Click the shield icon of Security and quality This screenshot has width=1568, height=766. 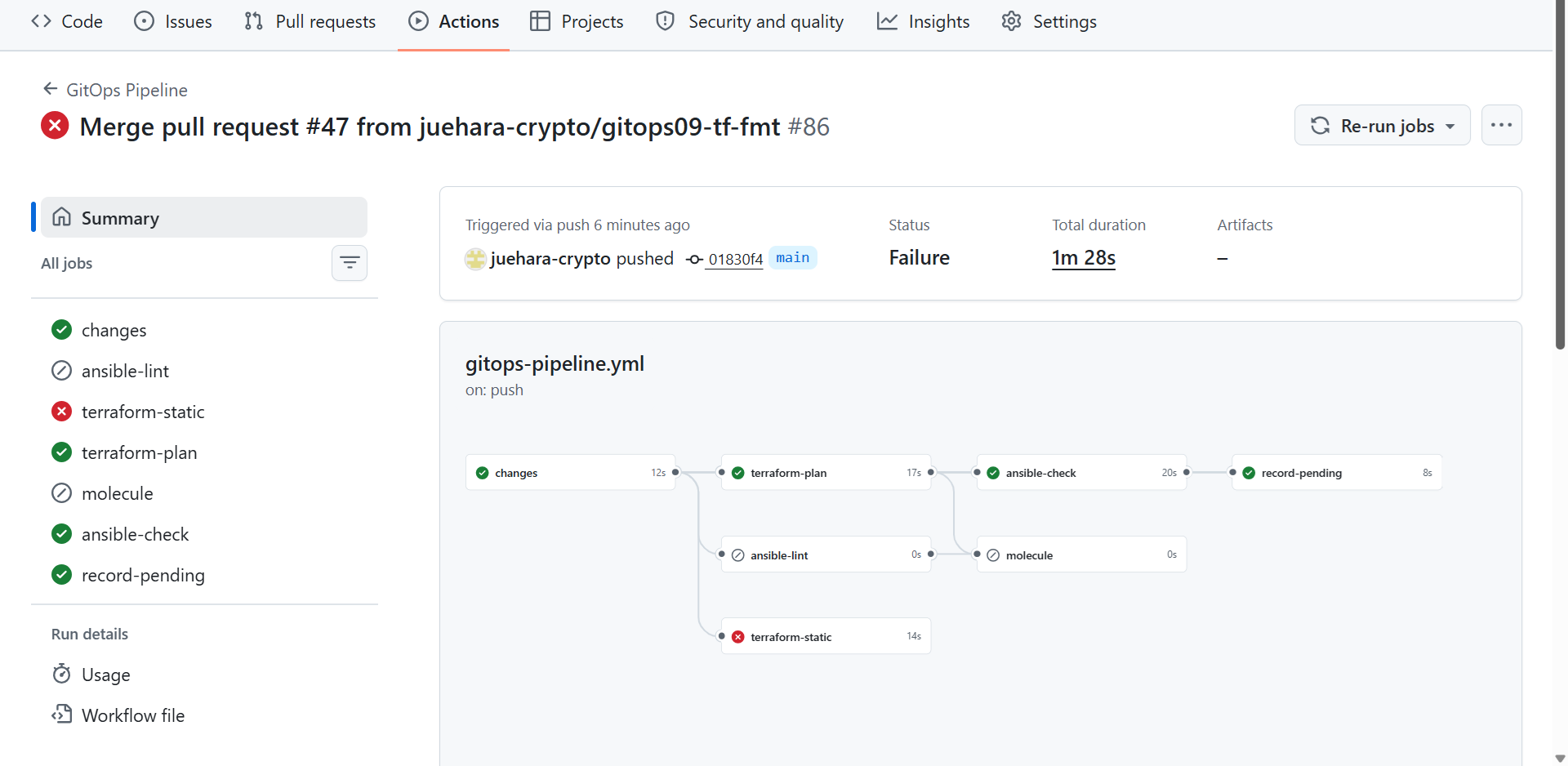[x=666, y=21]
